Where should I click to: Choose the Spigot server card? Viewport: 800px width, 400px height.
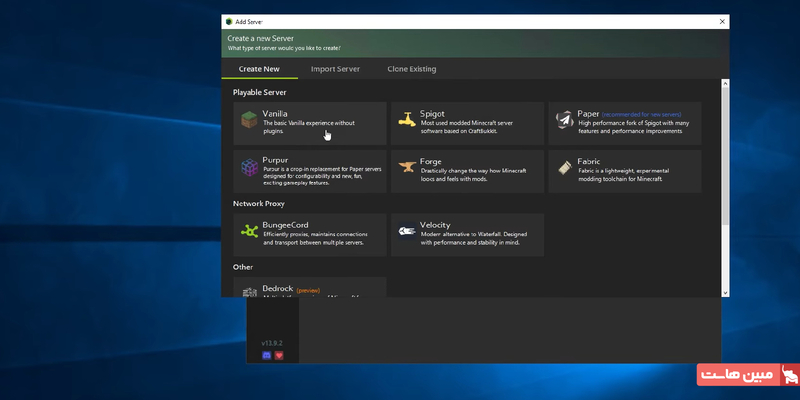pos(467,123)
